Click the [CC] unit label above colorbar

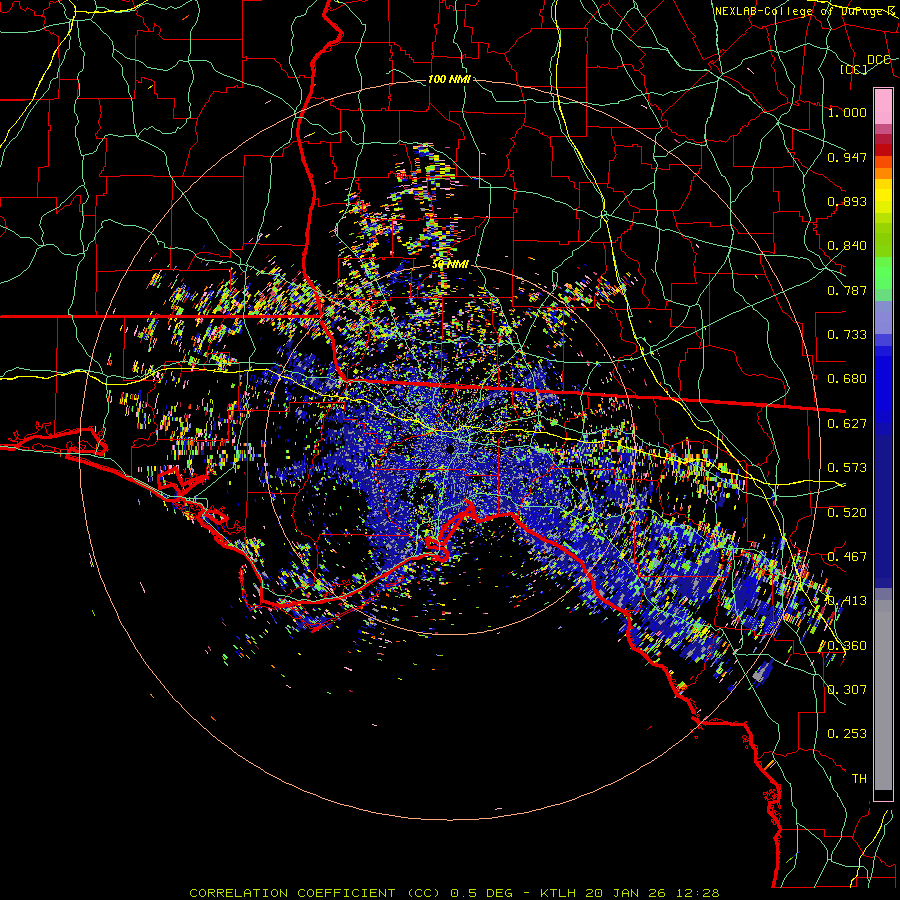853,69
